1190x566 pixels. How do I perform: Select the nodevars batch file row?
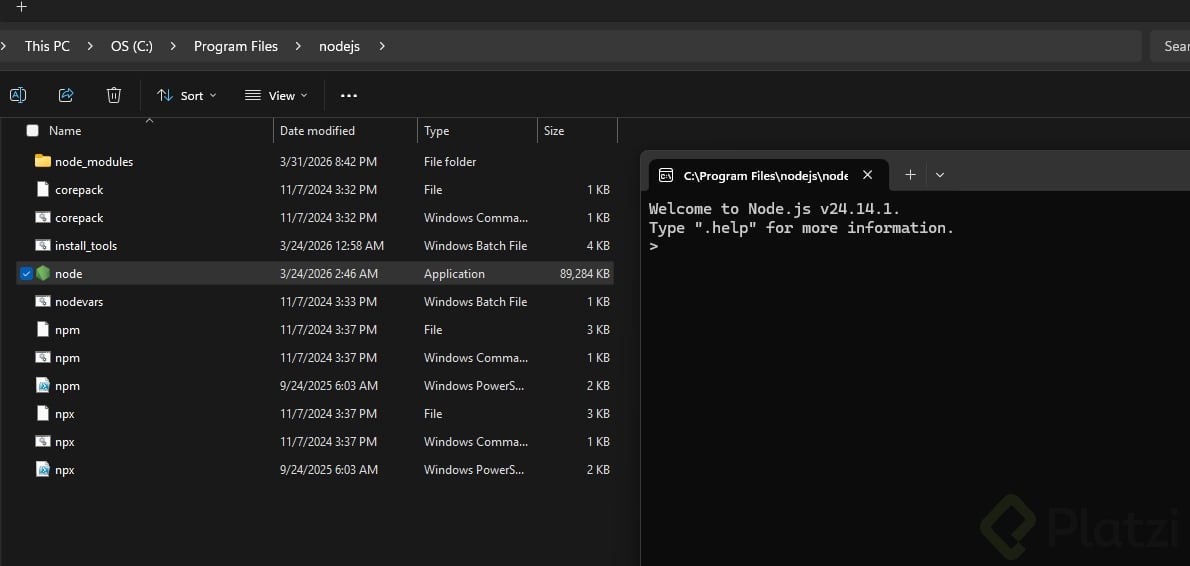[79, 301]
